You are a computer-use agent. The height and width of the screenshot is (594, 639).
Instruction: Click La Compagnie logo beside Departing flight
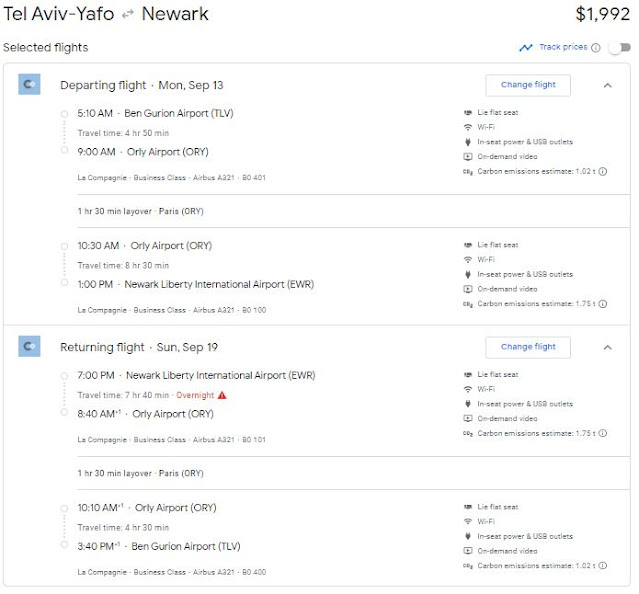click(x=29, y=85)
